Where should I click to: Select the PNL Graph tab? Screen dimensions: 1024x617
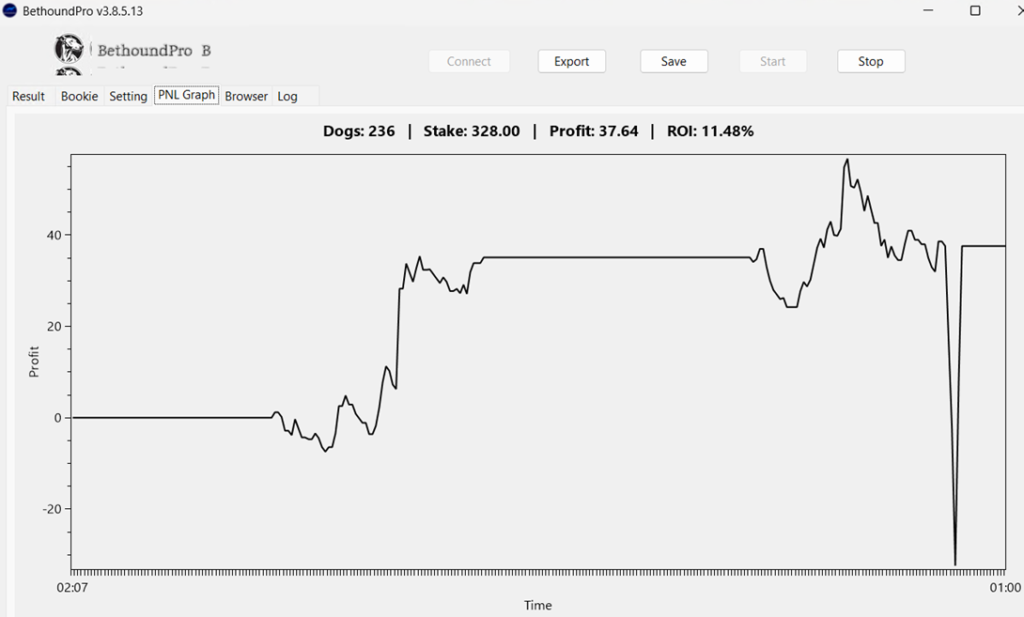tap(186, 95)
